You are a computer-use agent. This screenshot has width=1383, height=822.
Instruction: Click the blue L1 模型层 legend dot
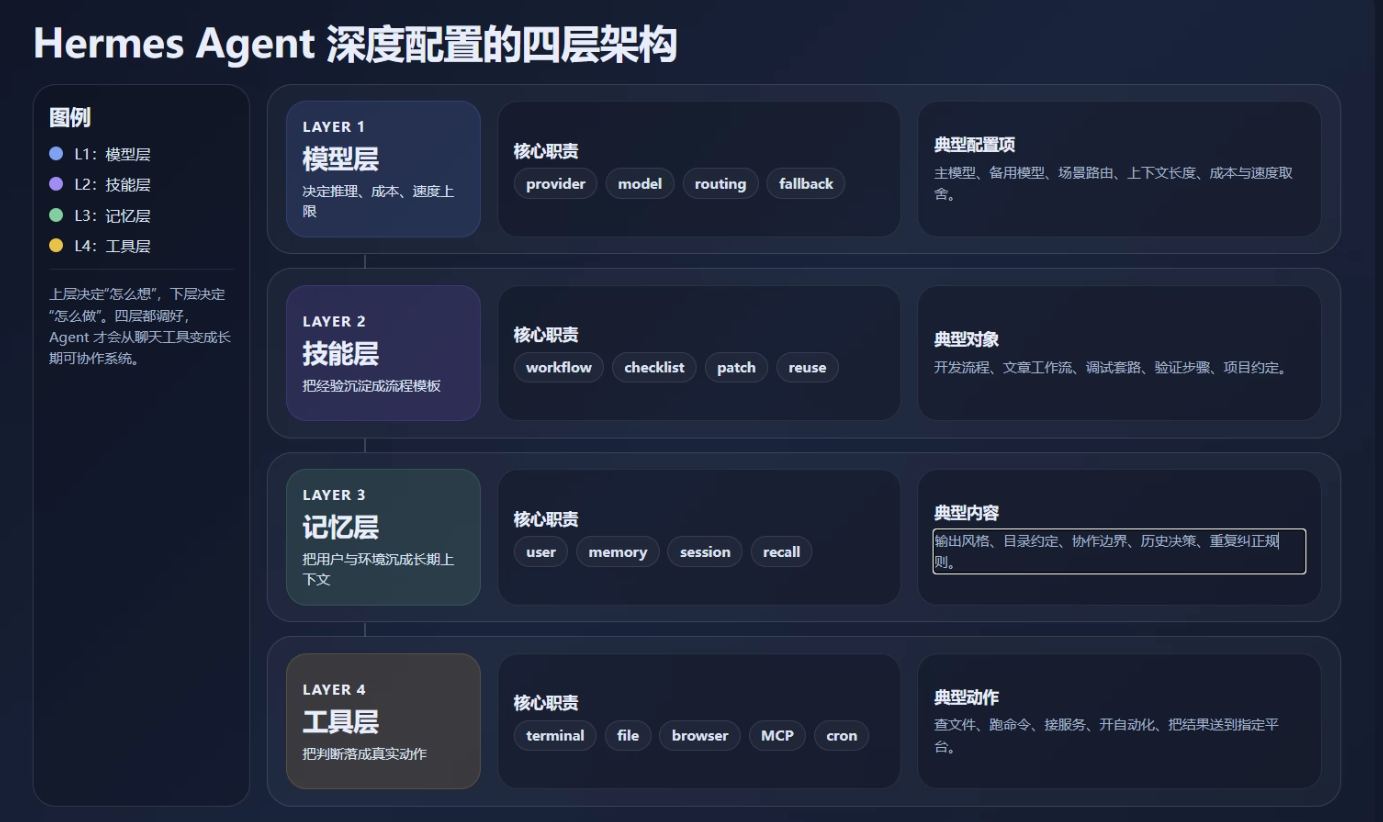(56, 154)
